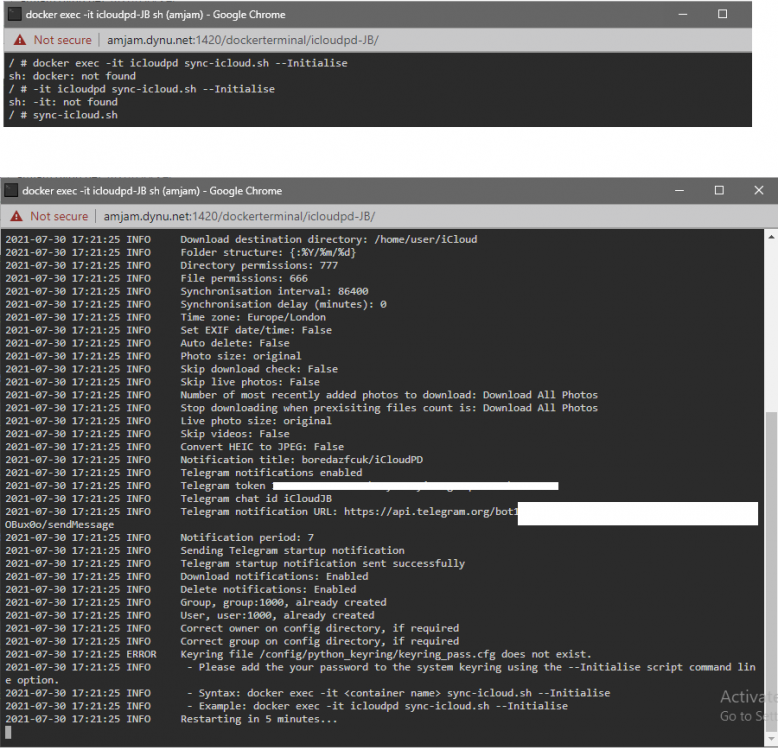Click 'Notification period: 7' line

pyautogui.click(x=247, y=538)
